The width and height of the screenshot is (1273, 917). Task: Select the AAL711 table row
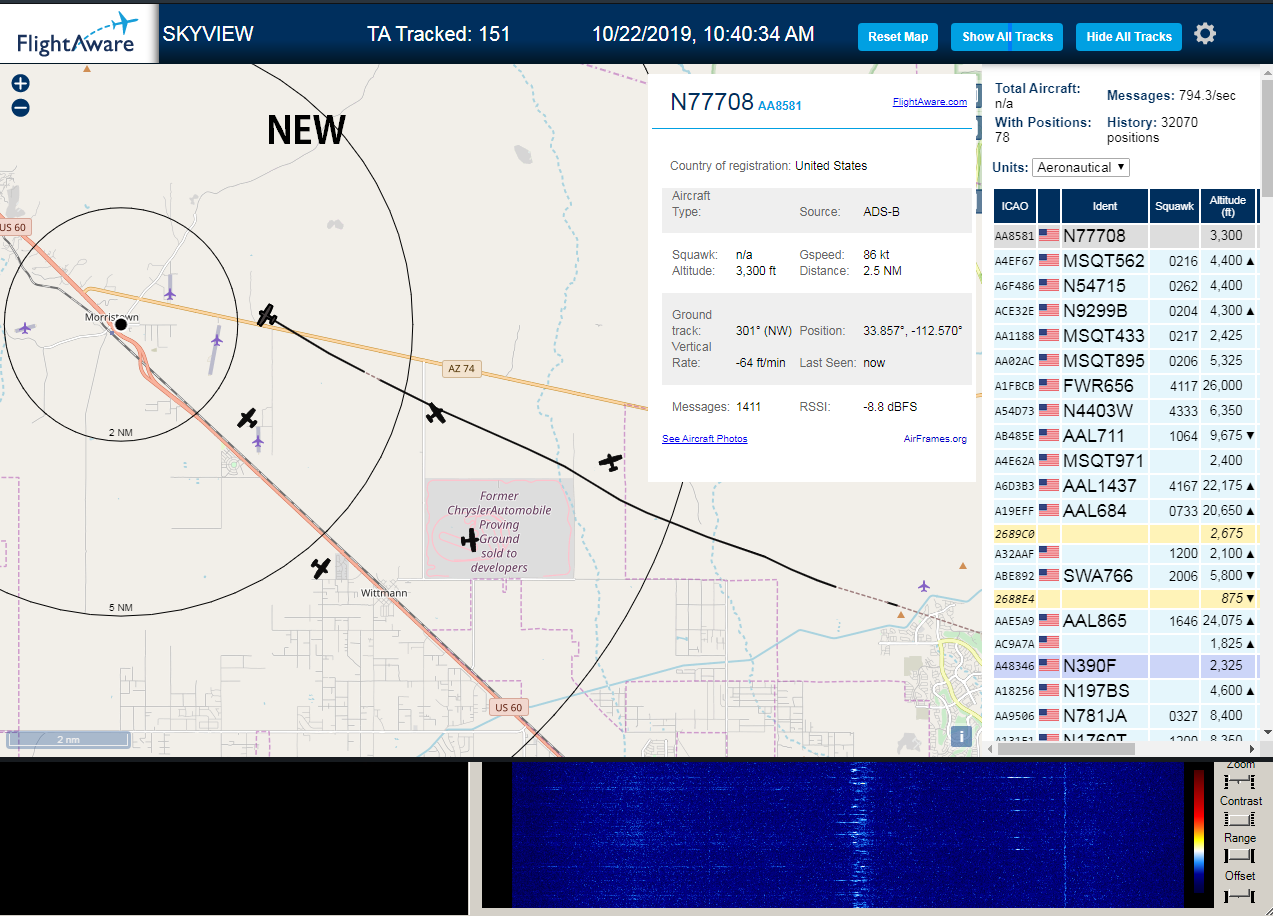pyautogui.click(x=1125, y=436)
